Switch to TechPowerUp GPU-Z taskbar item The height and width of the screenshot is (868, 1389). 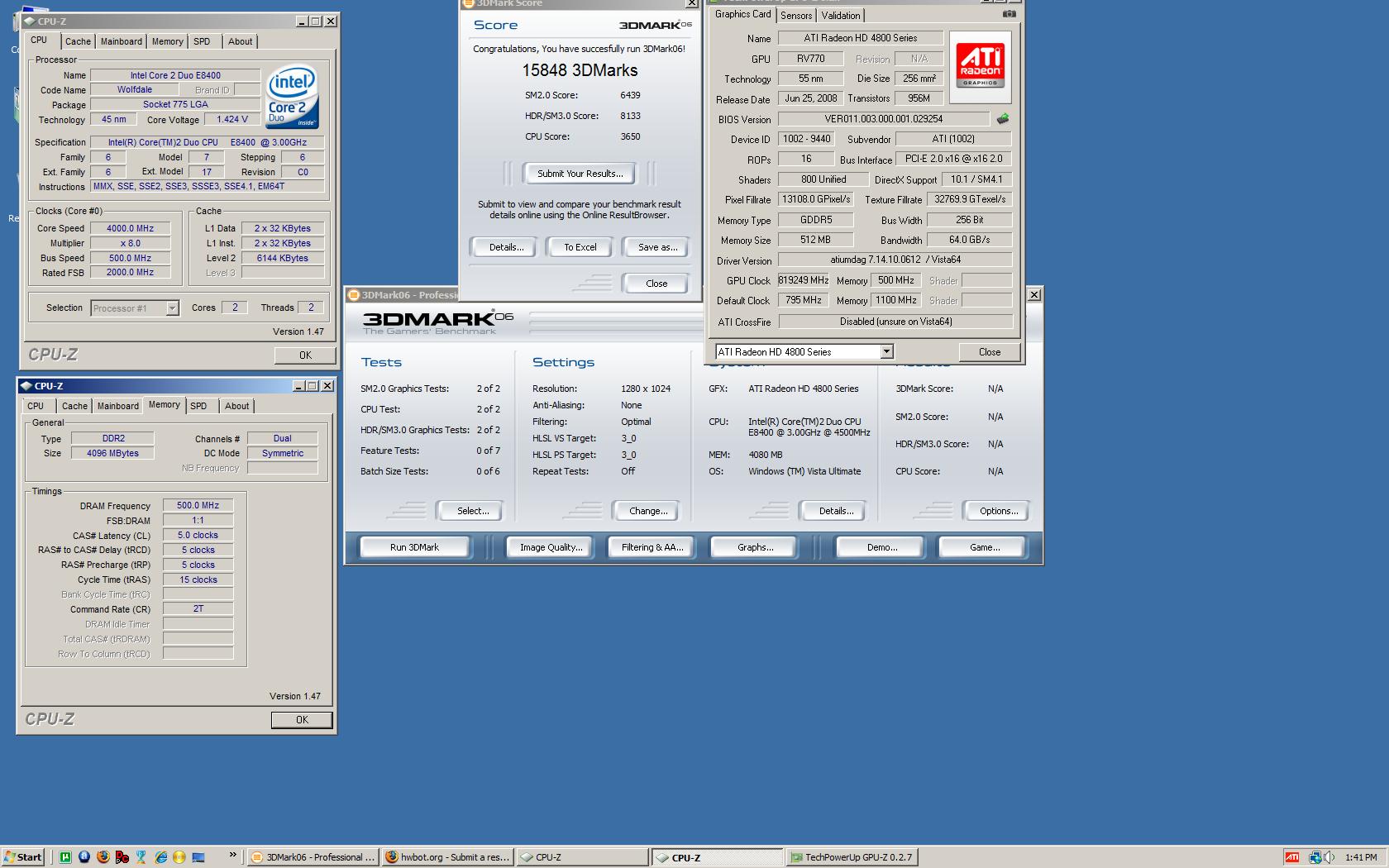point(852,857)
